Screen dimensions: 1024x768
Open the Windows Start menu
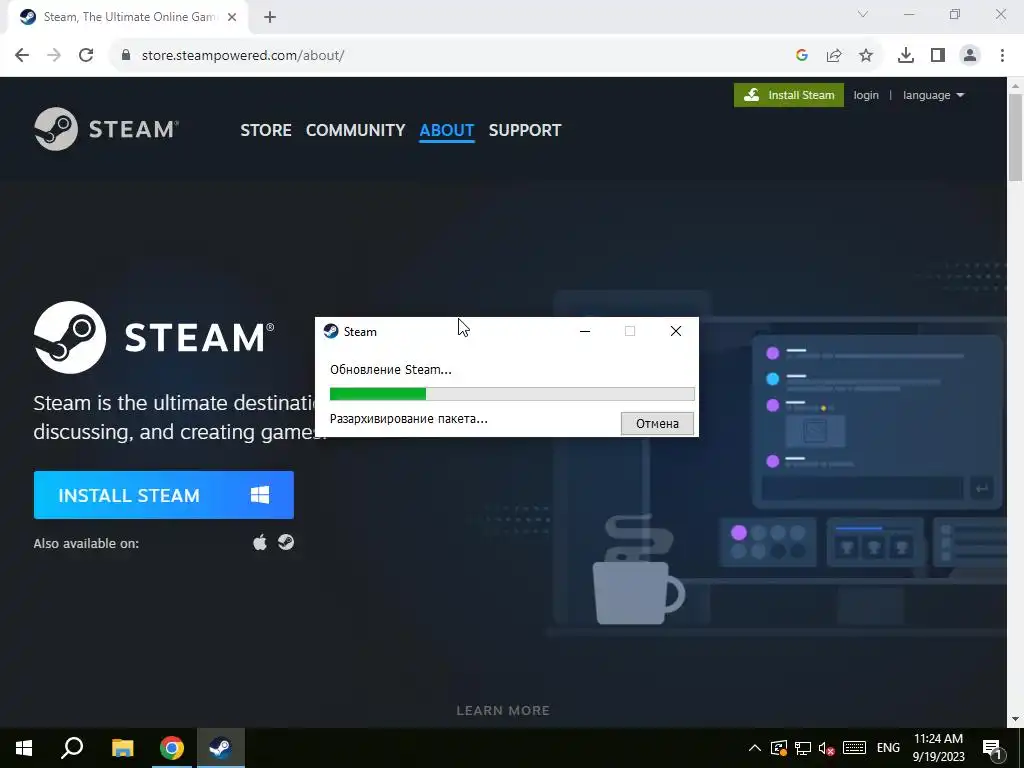(x=24, y=748)
